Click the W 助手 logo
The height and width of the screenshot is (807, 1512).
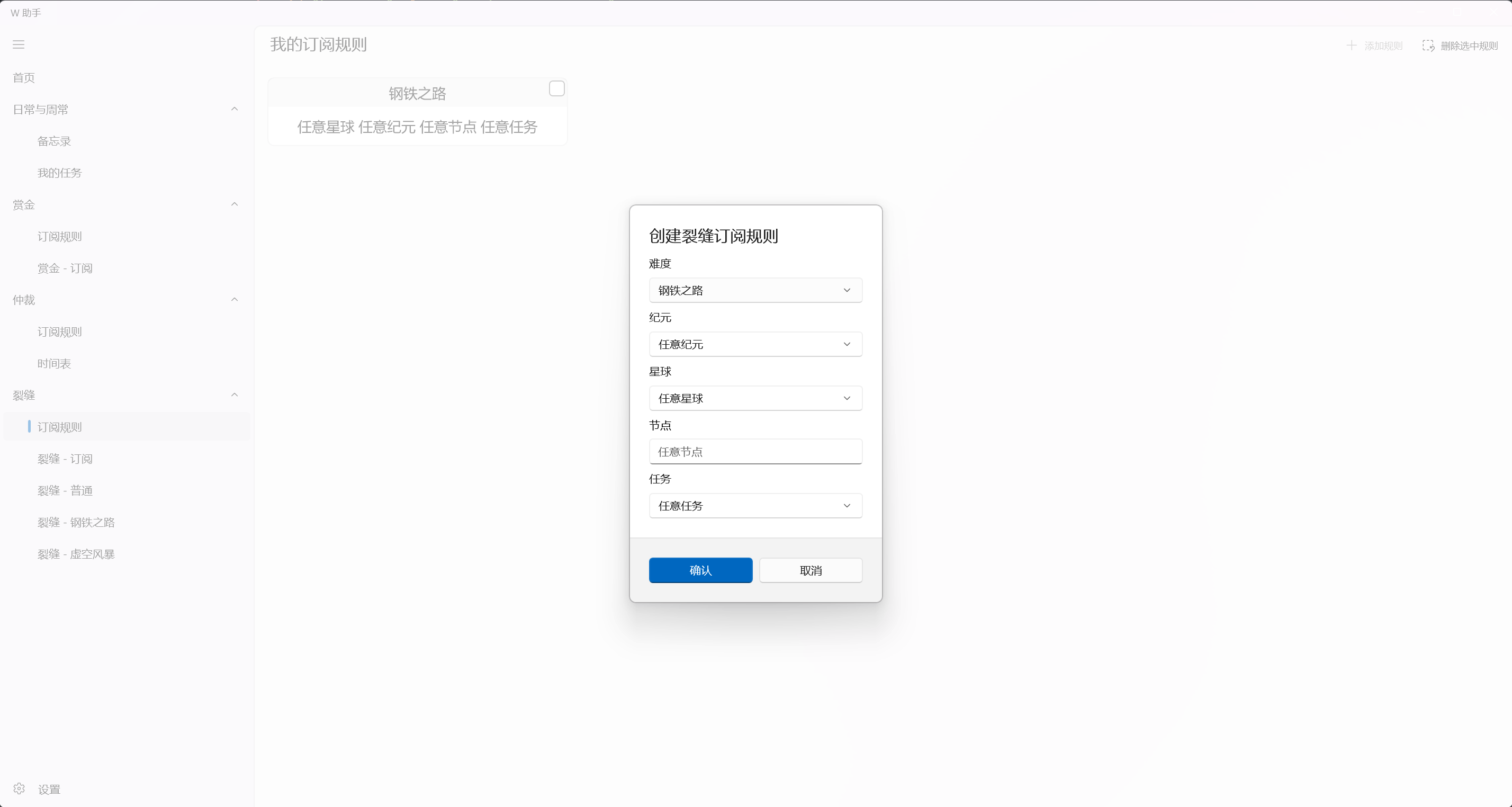coord(25,12)
